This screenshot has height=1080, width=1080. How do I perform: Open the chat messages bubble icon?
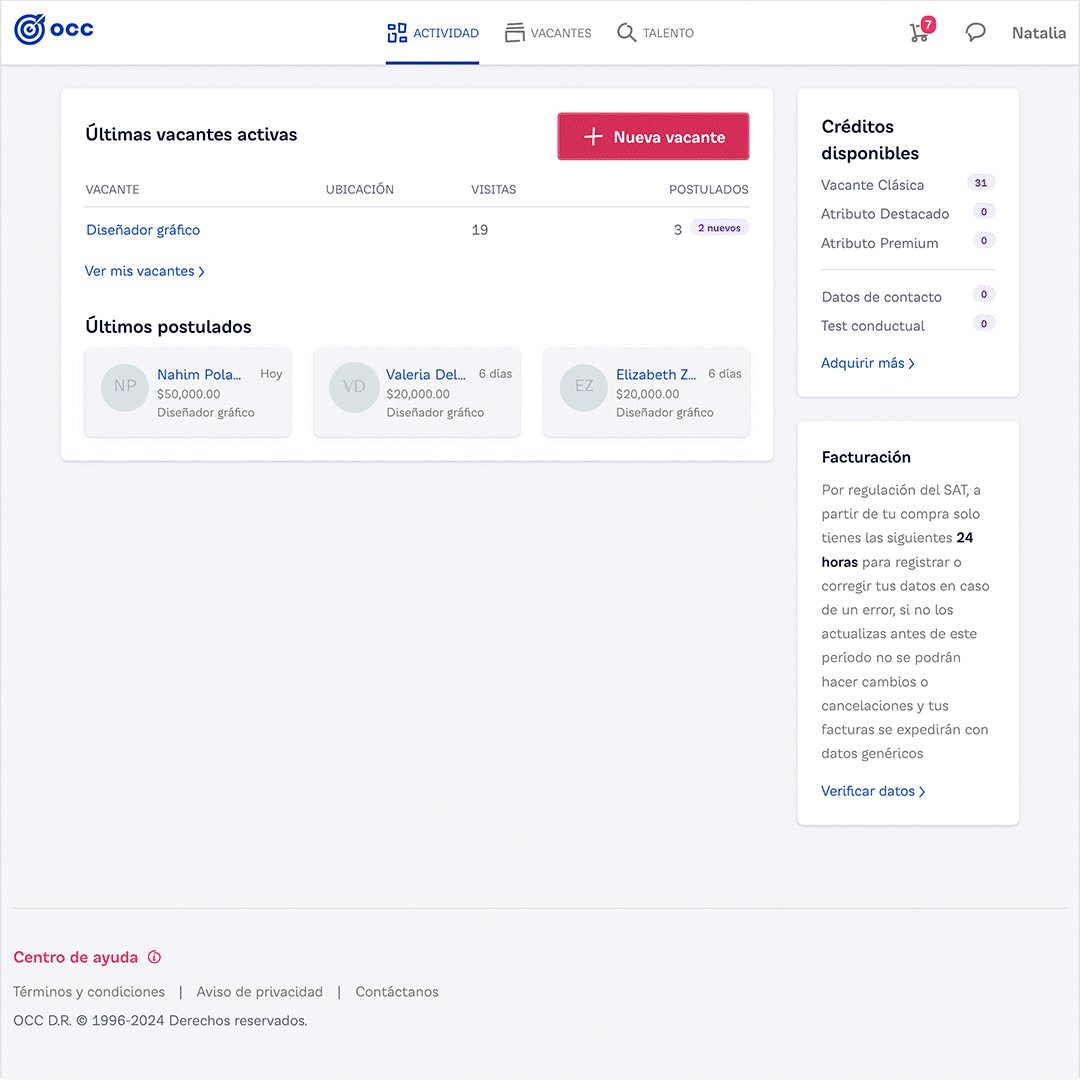975,33
